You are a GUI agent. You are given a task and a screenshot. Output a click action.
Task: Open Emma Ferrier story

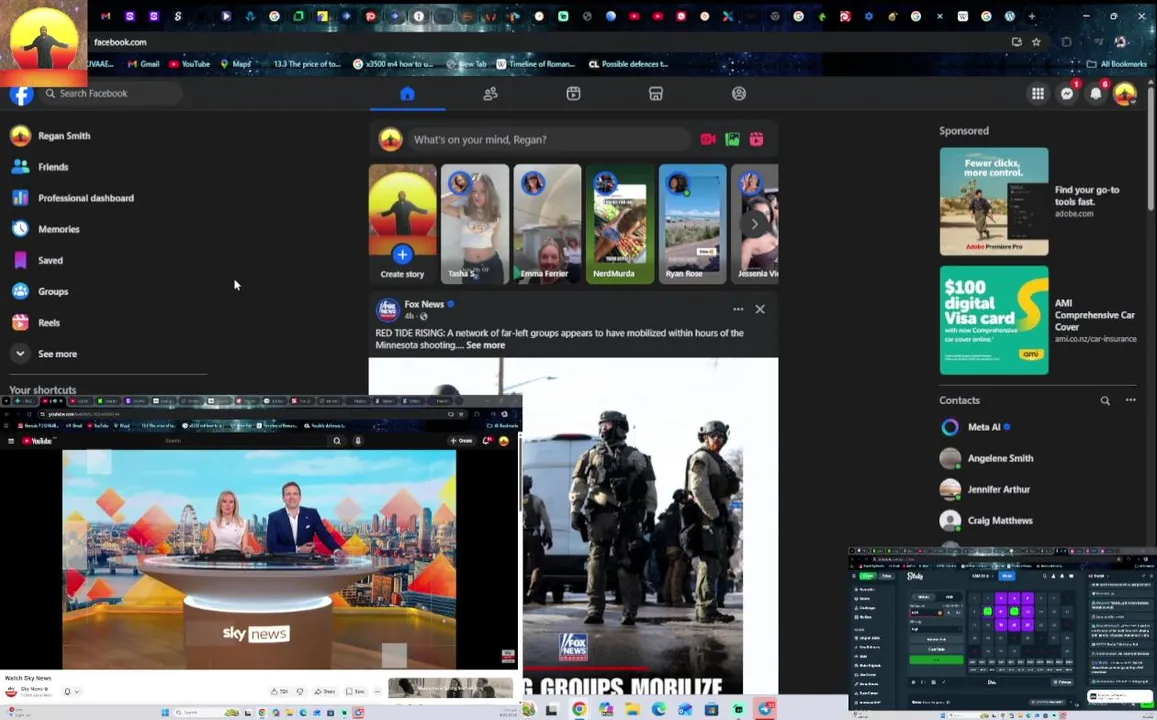click(x=548, y=224)
